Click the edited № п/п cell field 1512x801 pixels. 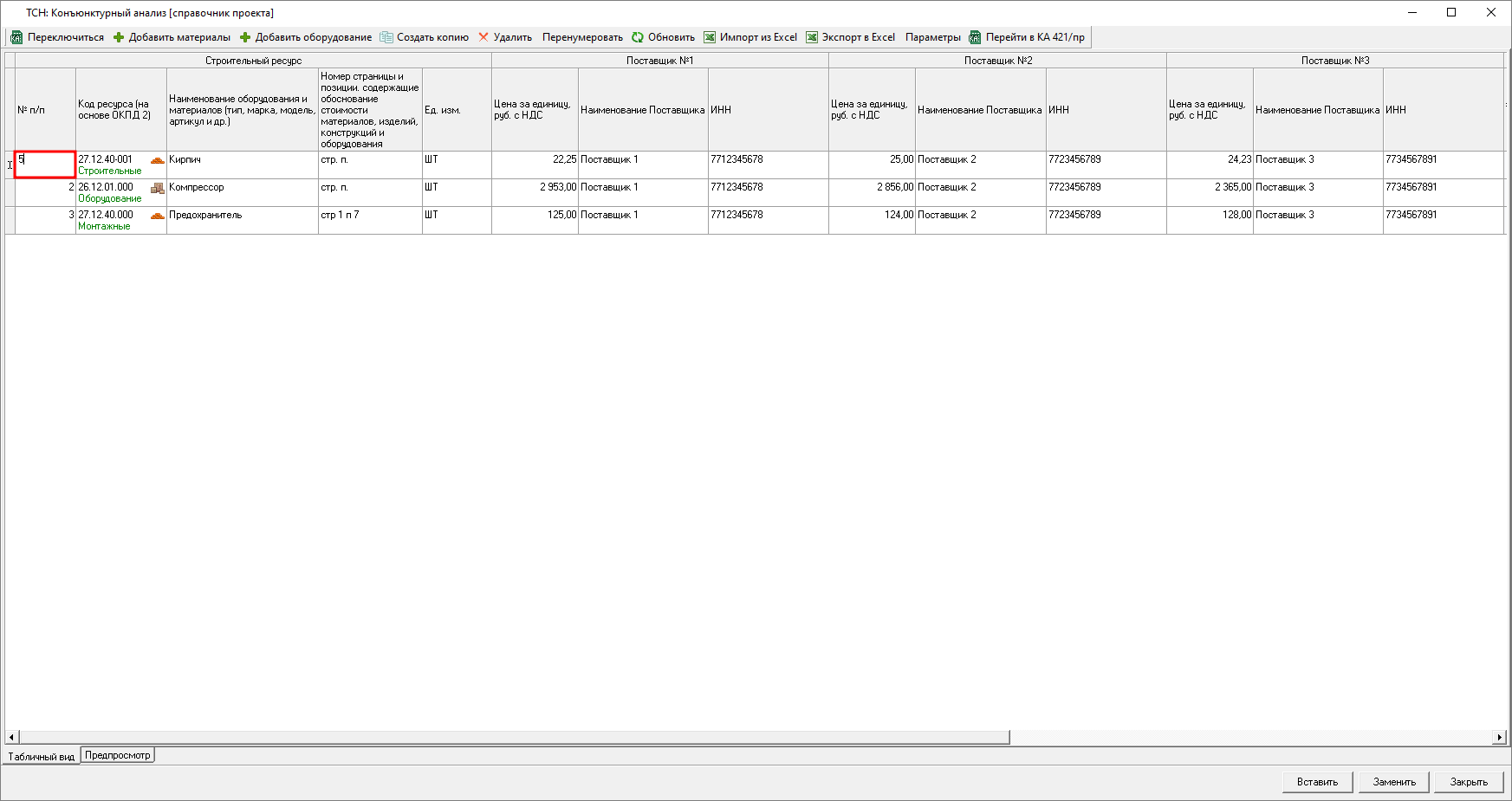(x=45, y=164)
